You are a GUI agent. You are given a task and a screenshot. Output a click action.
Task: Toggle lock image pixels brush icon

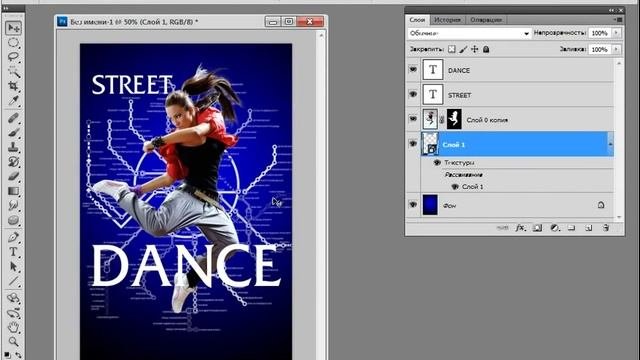click(463, 49)
